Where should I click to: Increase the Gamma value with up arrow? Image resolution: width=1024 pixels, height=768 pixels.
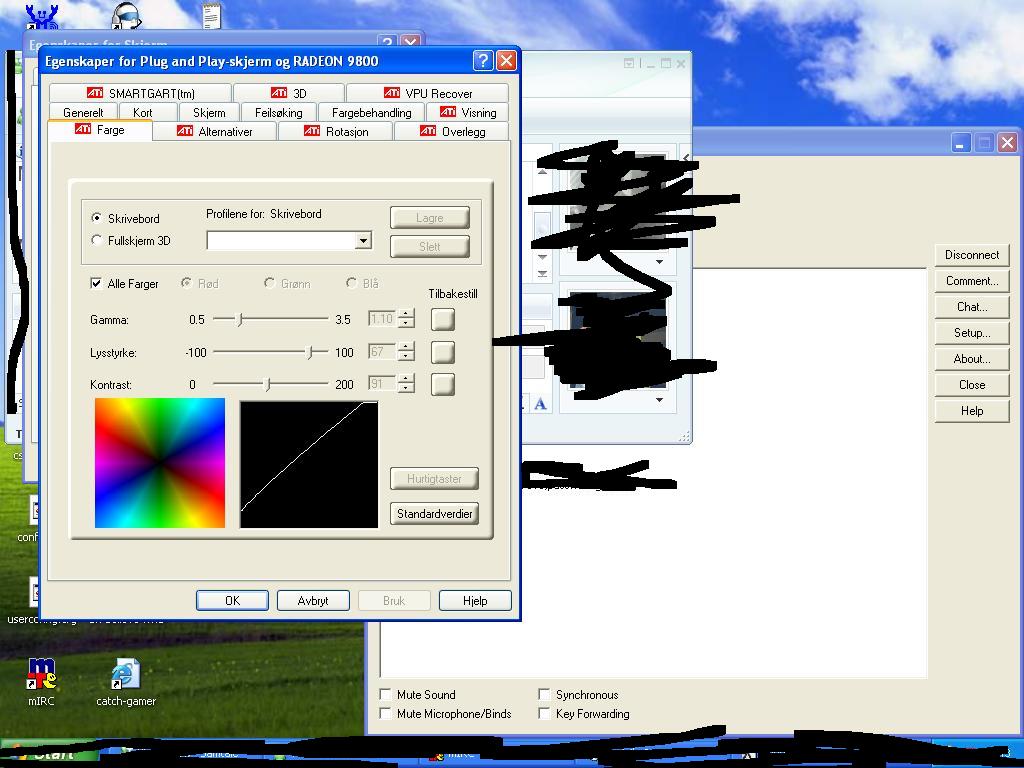(x=406, y=314)
